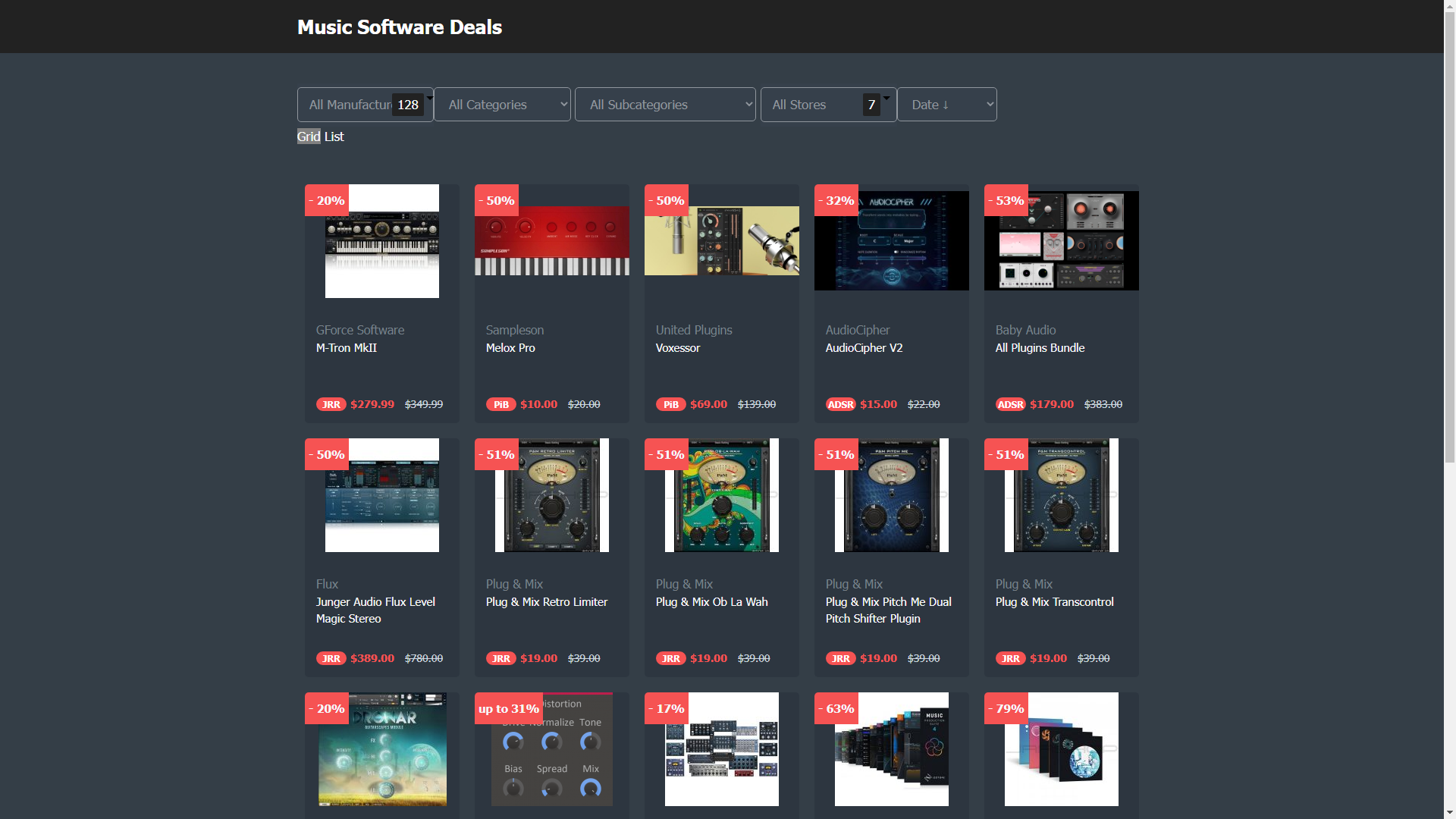1456x819 pixels.
Task: Click the 'up to 31%' discount badge
Action: (508, 708)
